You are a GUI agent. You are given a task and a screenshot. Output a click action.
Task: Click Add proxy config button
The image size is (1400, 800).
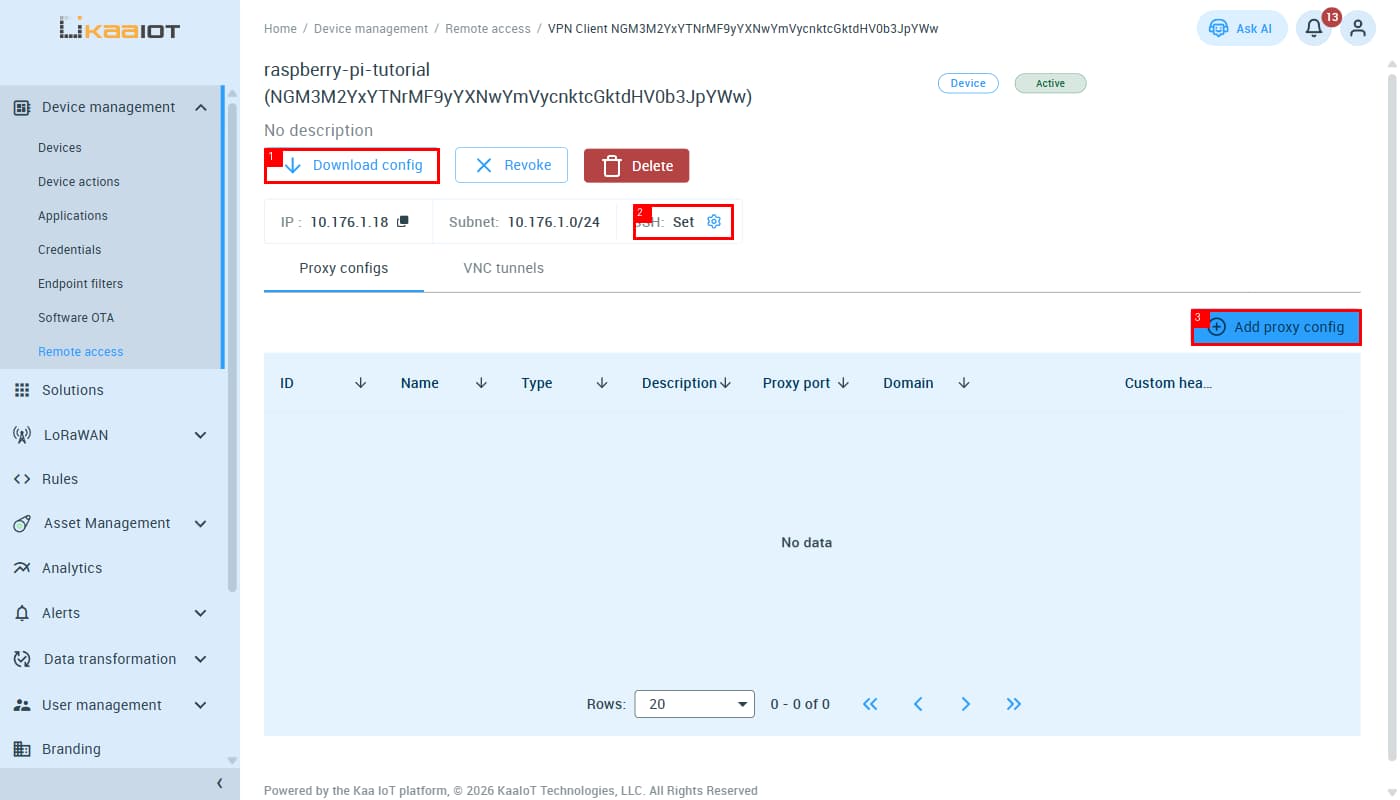pyautogui.click(x=1276, y=327)
